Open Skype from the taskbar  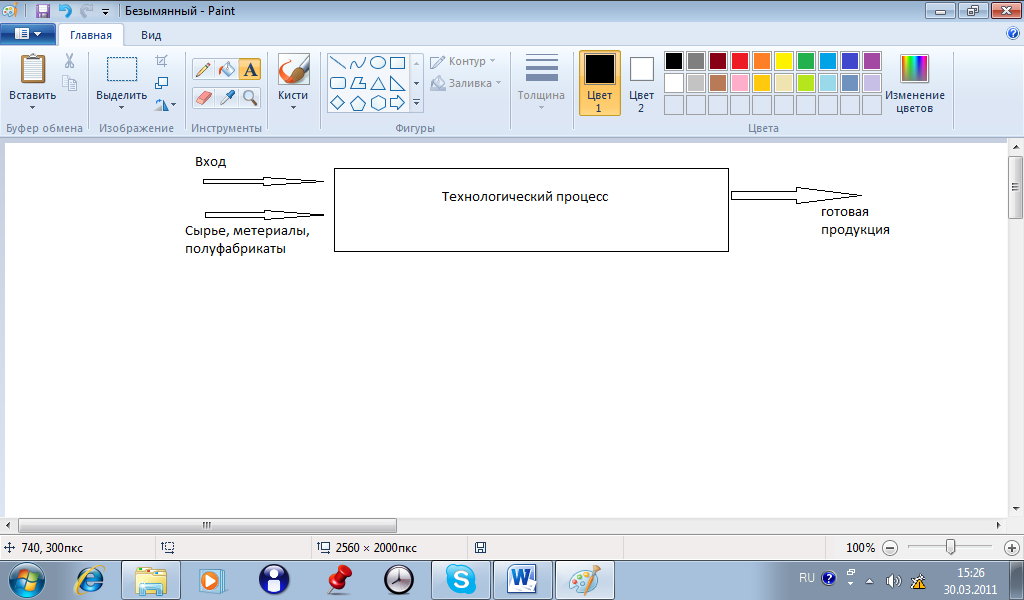pos(460,580)
